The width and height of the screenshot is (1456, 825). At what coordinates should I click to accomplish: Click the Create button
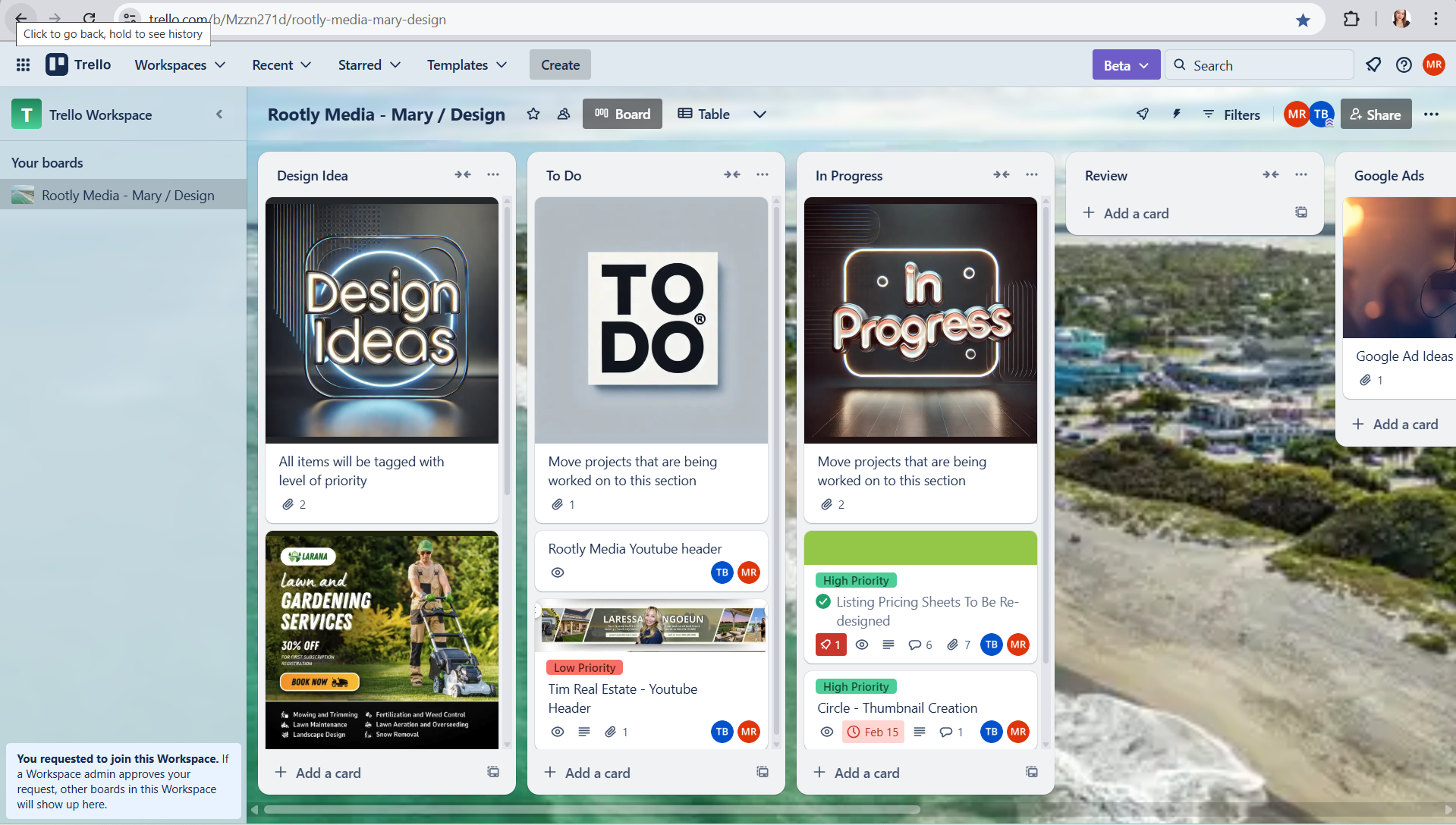click(x=560, y=65)
